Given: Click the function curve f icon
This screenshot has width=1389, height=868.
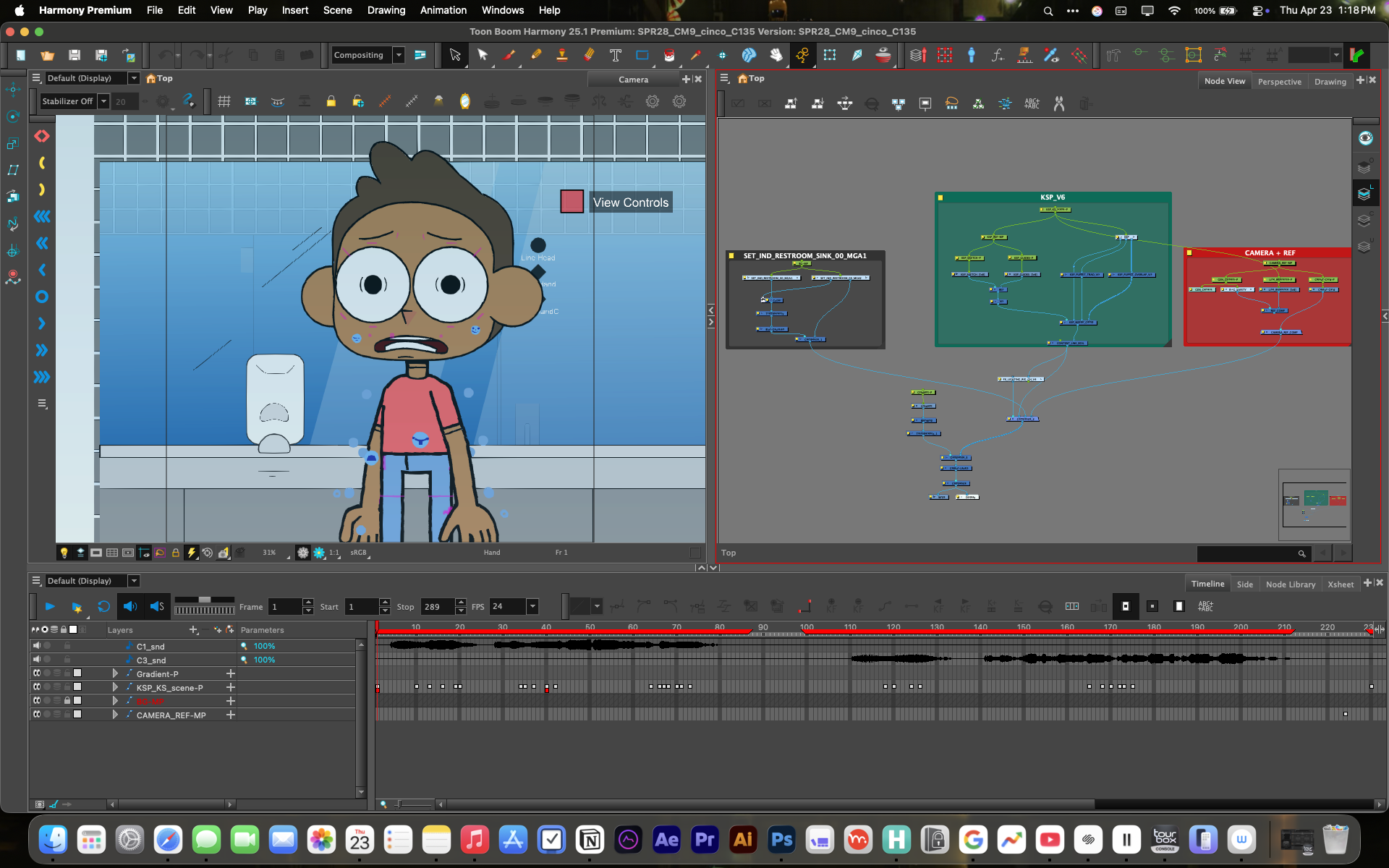Looking at the screenshot, I should click(x=998, y=55).
